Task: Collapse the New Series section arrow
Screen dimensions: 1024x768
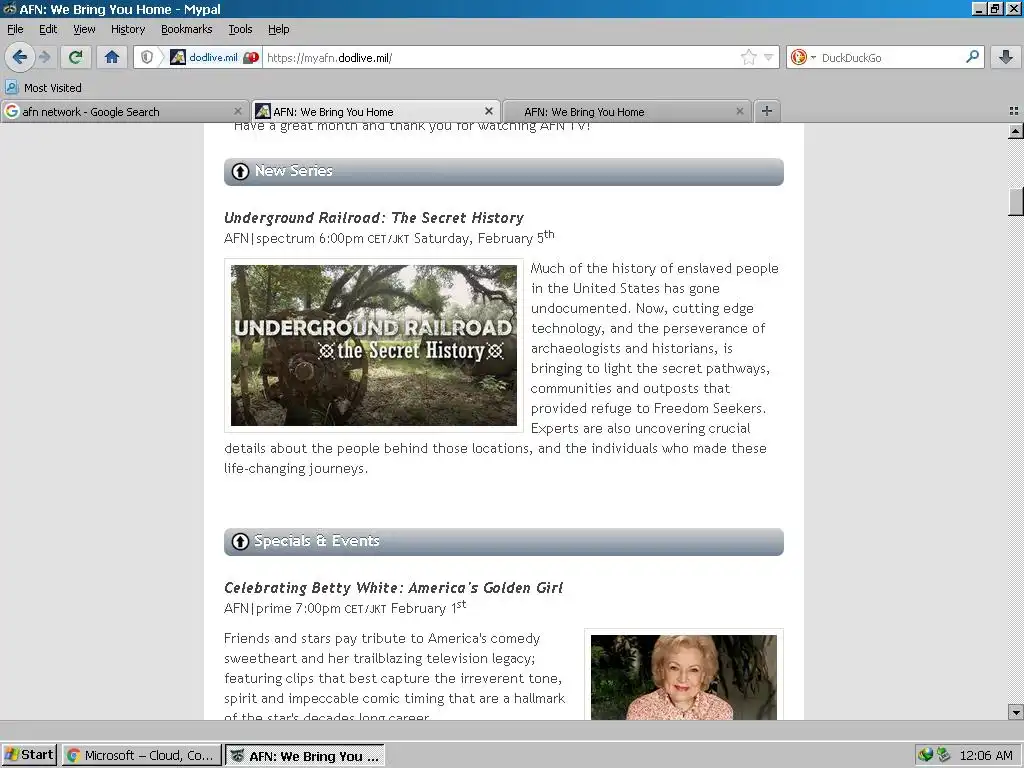Action: pyautogui.click(x=240, y=171)
